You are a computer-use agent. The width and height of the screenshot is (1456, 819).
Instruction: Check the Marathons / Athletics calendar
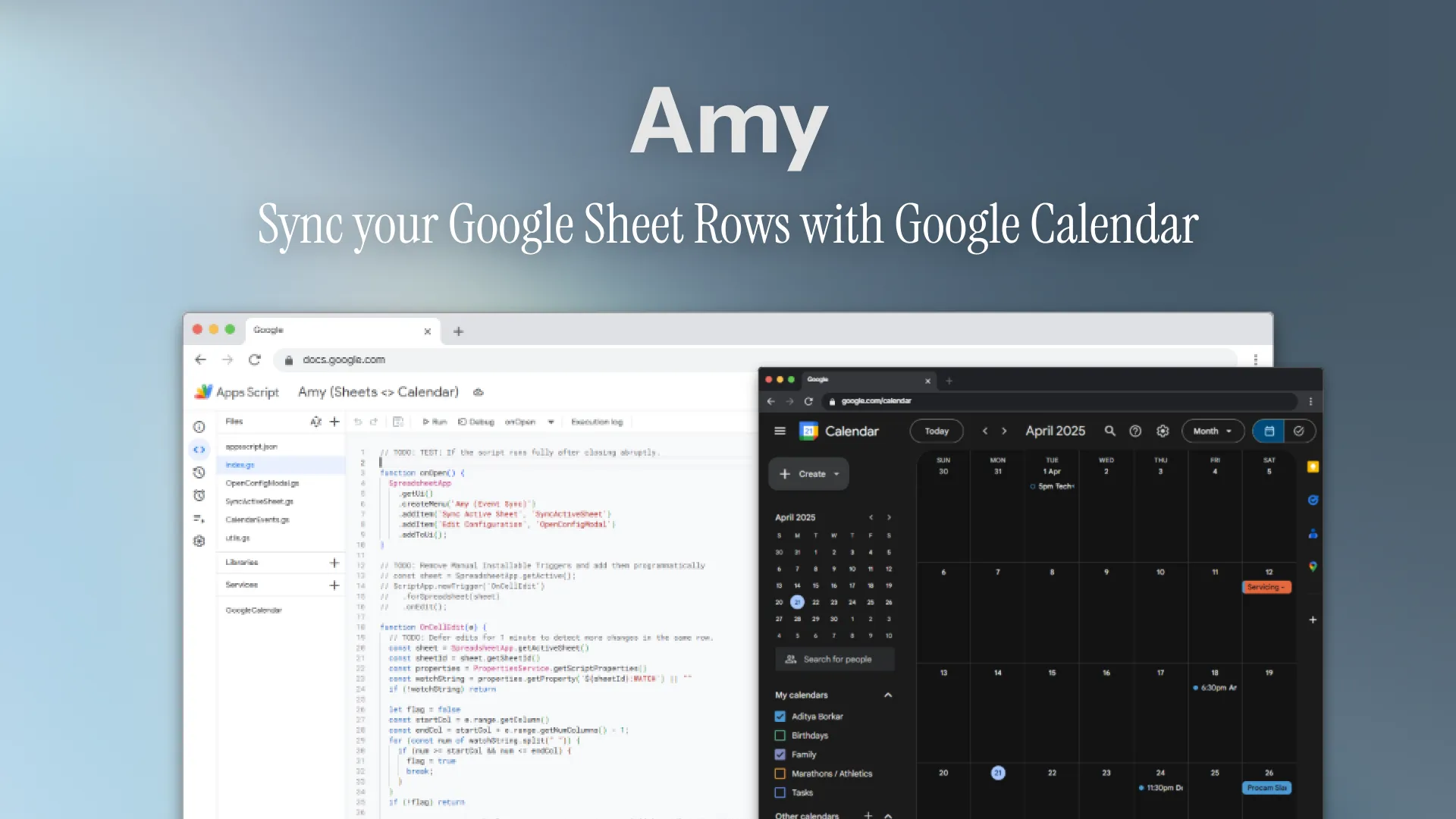(x=780, y=773)
